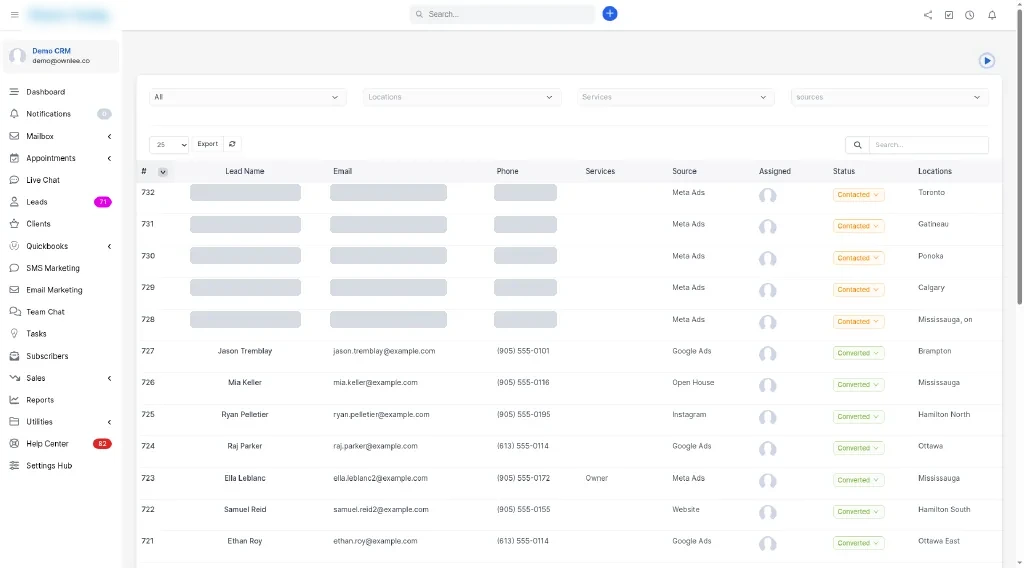Click the Settings Hub sliders icon

14,465
